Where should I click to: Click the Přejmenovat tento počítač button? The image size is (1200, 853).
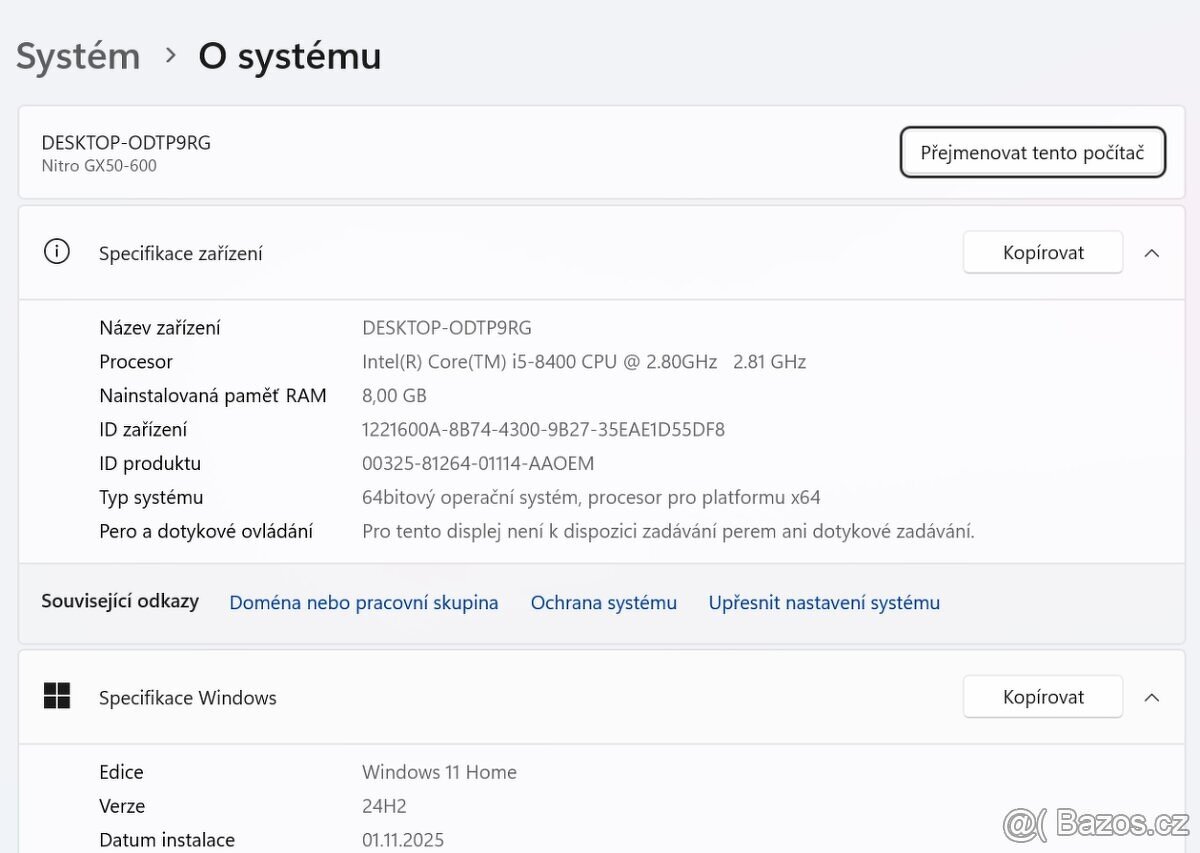point(1033,152)
